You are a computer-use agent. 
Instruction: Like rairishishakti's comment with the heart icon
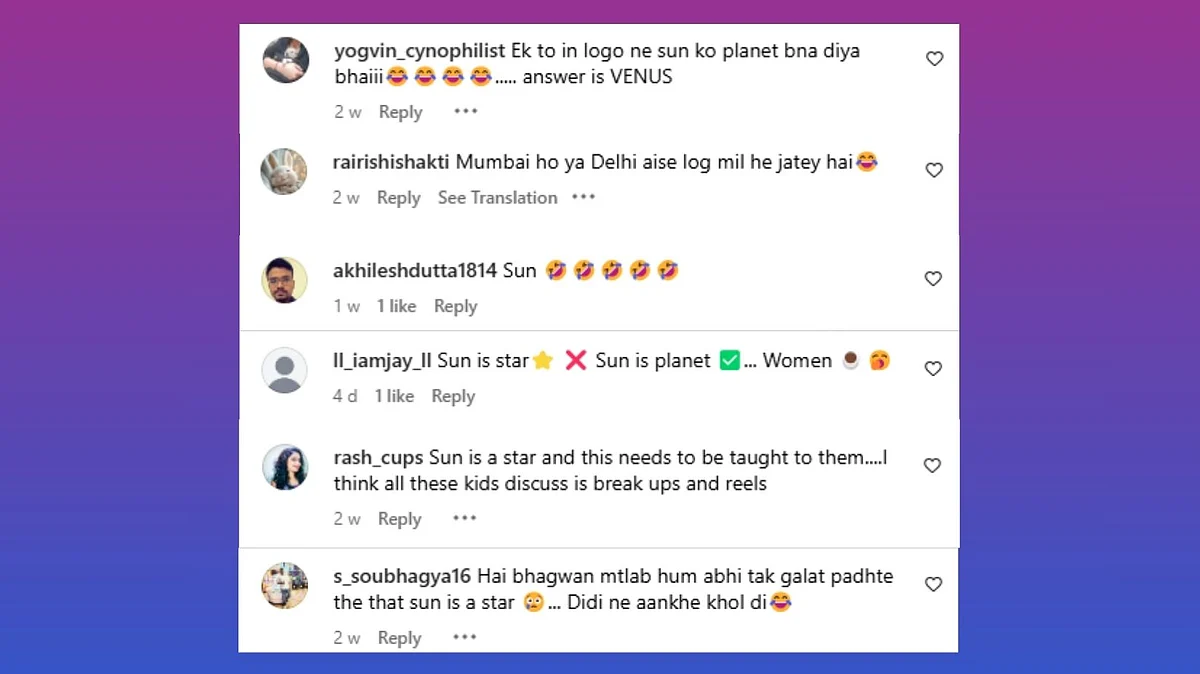(x=934, y=170)
